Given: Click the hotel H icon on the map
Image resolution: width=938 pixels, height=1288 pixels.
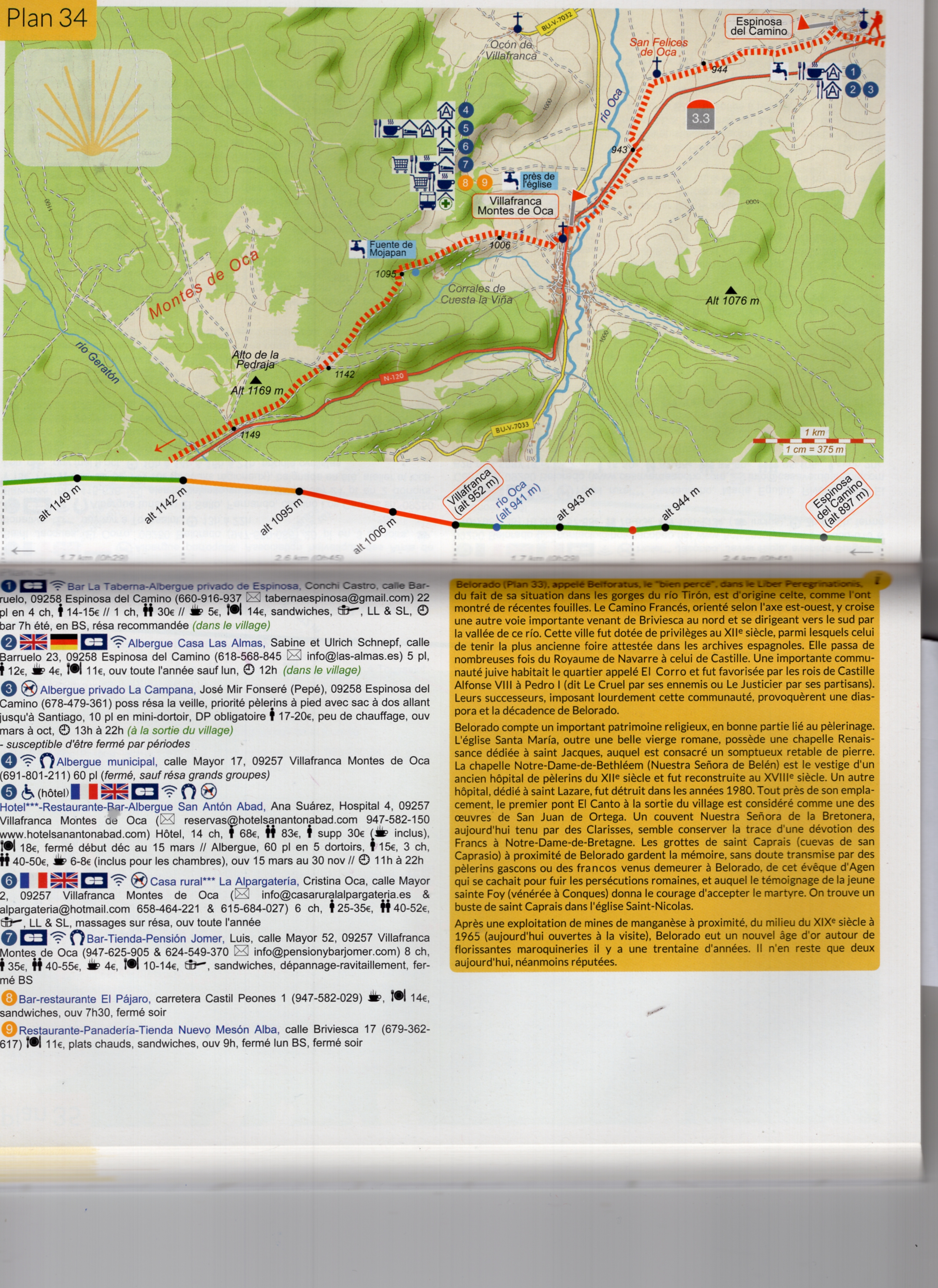Looking at the screenshot, I should pyautogui.click(x=446, y=131).
